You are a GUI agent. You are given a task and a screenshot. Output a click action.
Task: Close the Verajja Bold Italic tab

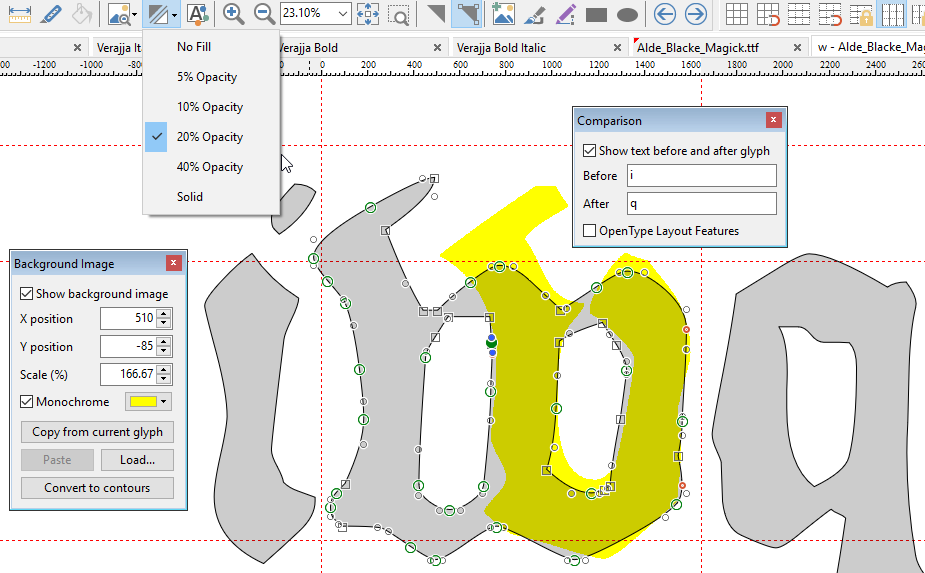pyautogui.click(x=617, y=48)
